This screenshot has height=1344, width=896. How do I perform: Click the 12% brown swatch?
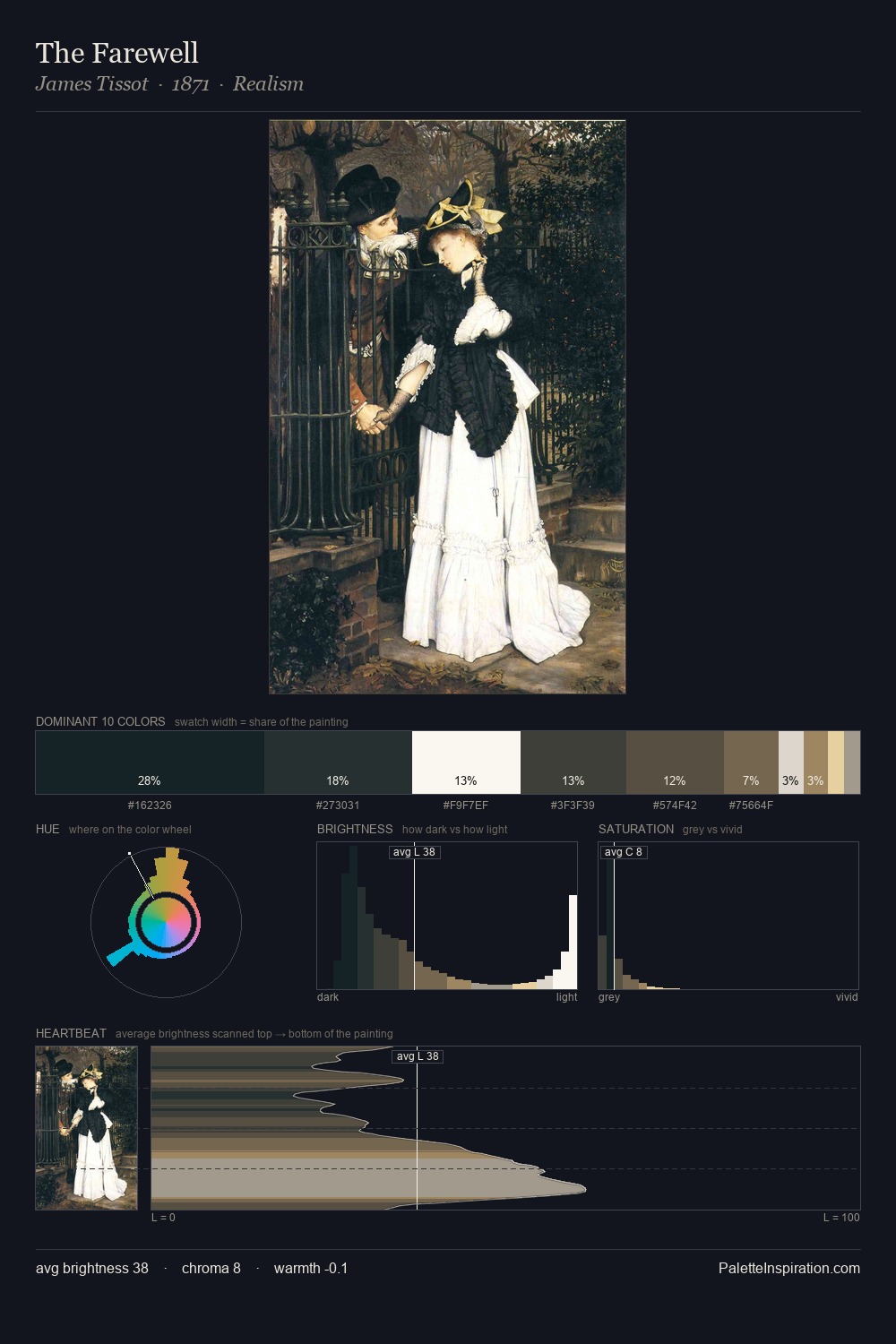click(x=675, y=762)
